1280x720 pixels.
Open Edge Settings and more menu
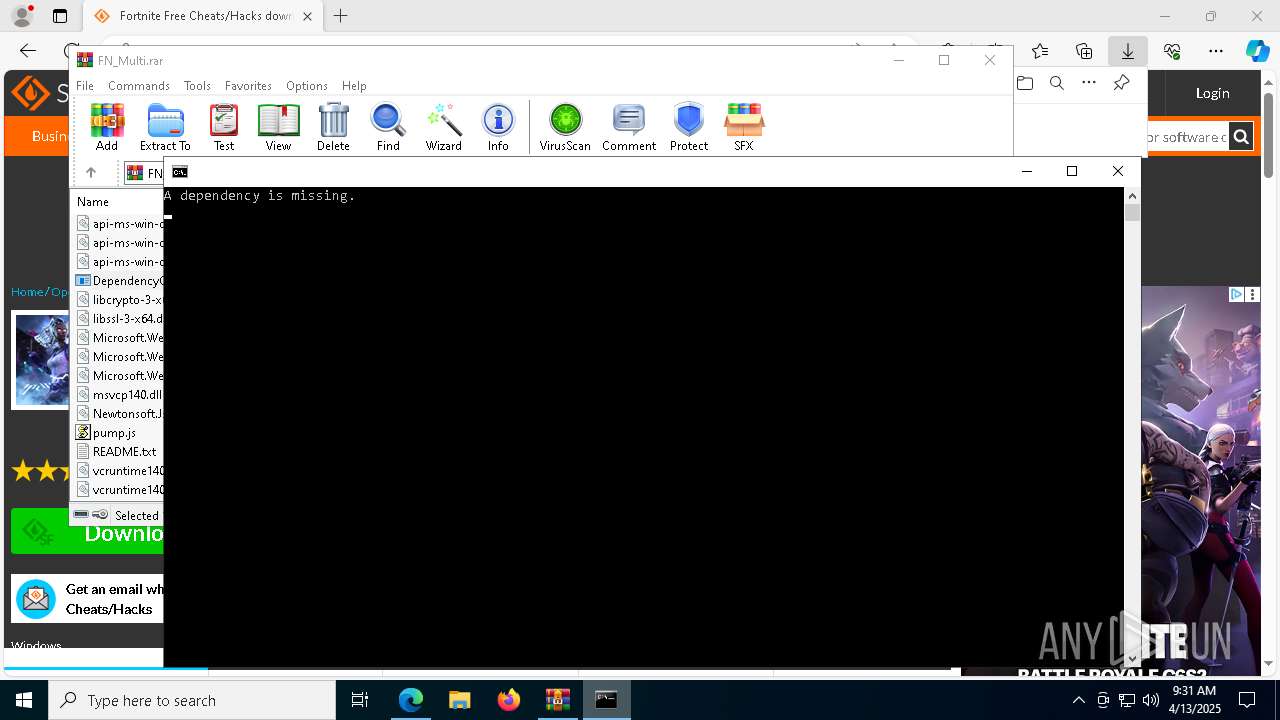pyautogui.click(x=1216, y=51)
